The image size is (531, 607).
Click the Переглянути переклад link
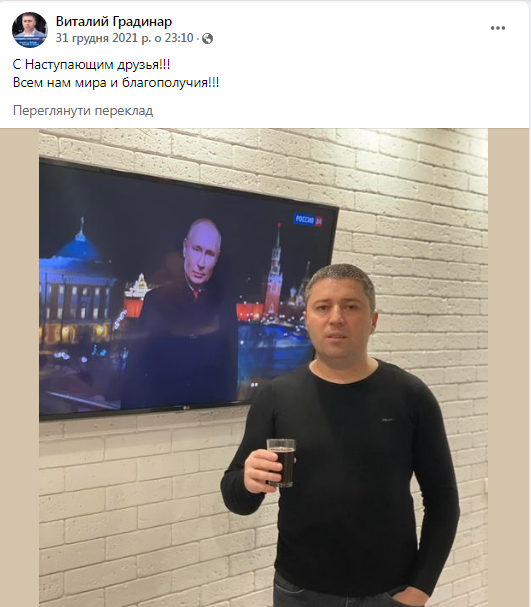pos(83,111)
